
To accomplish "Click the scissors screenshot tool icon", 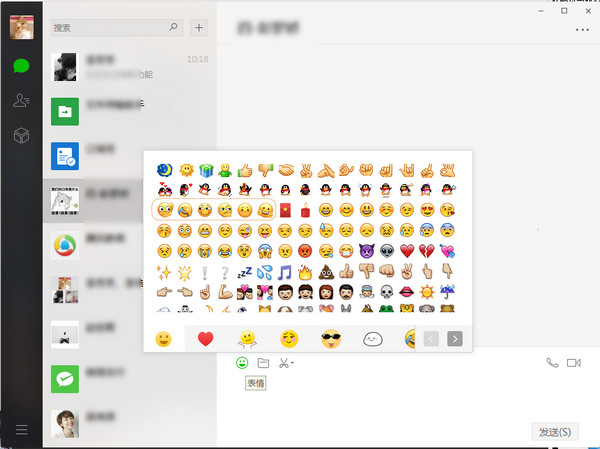I will pos(283,363).
